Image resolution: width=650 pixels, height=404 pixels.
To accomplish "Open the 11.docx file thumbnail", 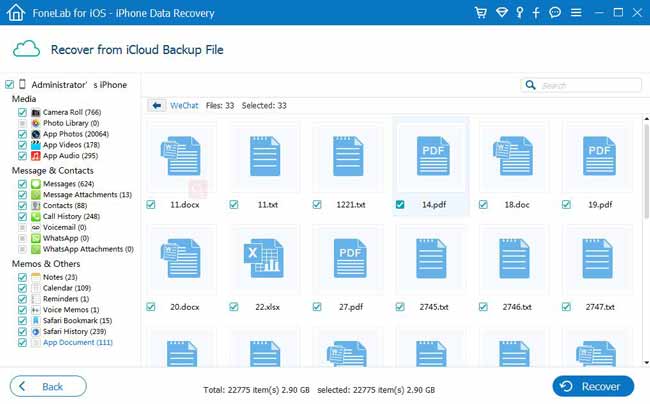I will 181,156.
